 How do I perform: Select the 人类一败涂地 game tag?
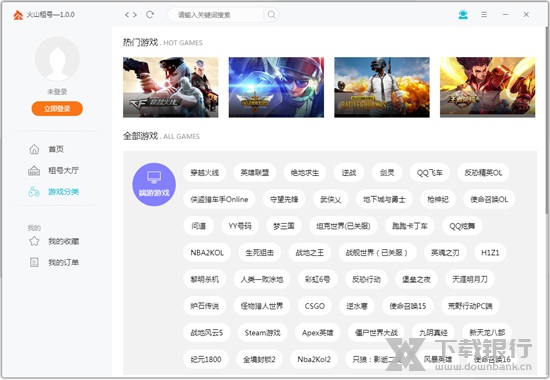[262, 279]
